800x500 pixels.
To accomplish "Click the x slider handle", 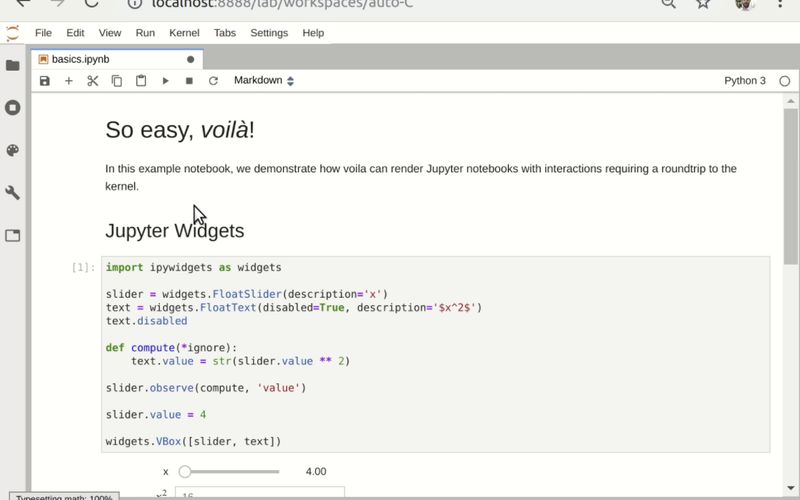I will (185, 472).
